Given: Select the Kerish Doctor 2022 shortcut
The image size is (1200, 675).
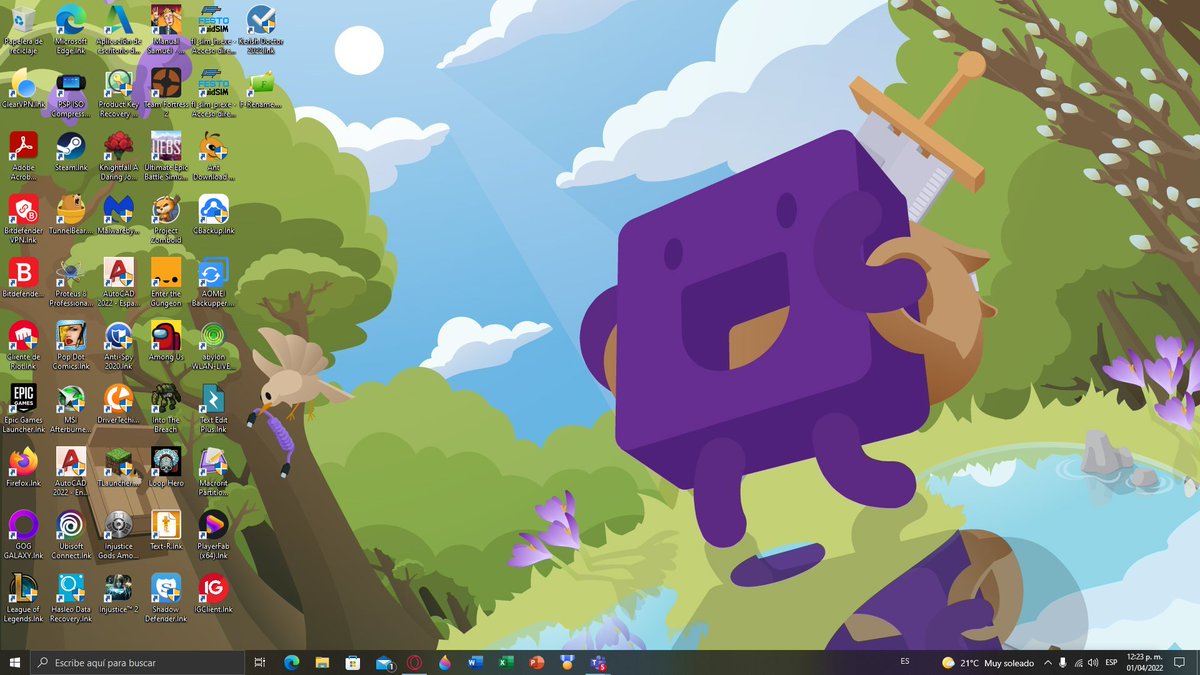Looking at the screenshot, I should [x=261, y=30].
